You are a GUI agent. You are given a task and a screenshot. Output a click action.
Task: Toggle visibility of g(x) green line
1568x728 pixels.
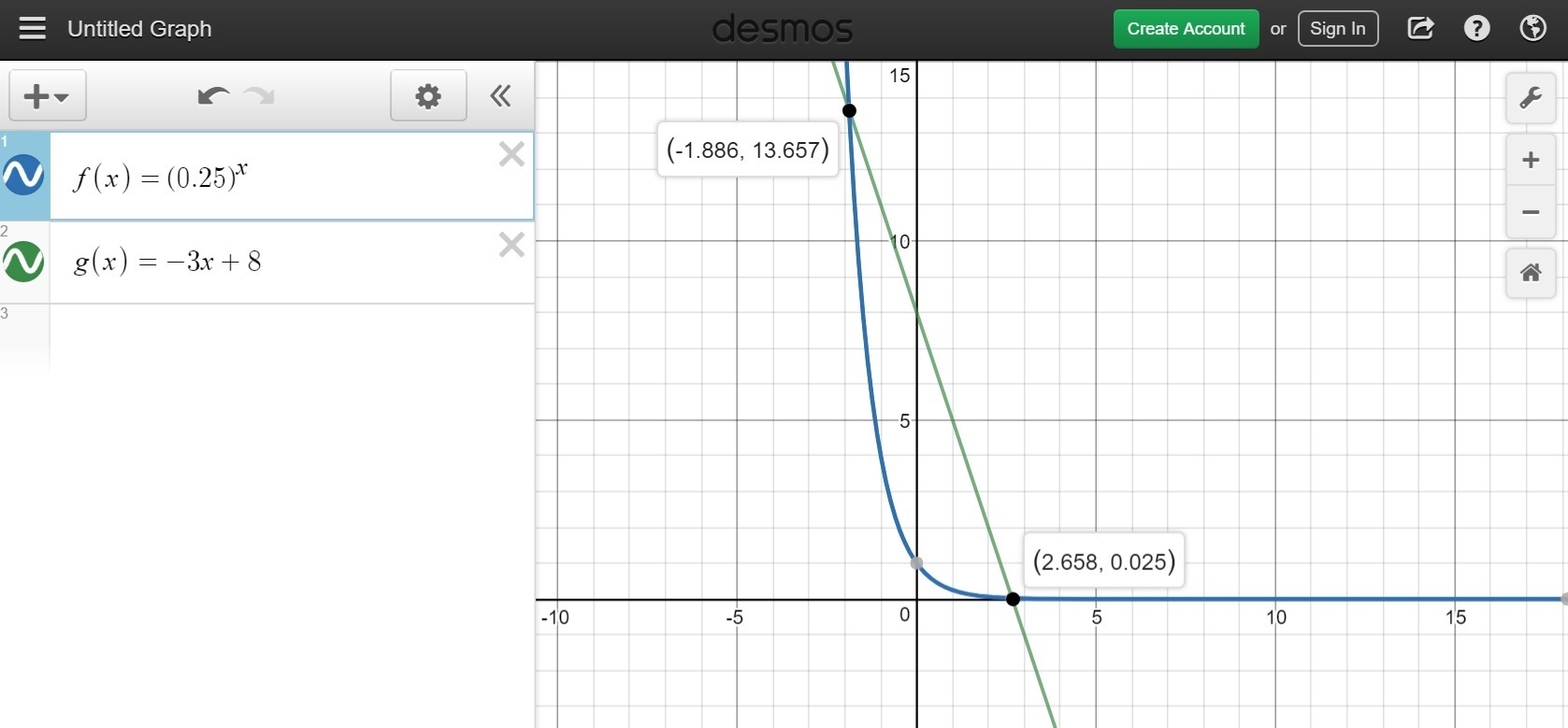tap(23, 262)
